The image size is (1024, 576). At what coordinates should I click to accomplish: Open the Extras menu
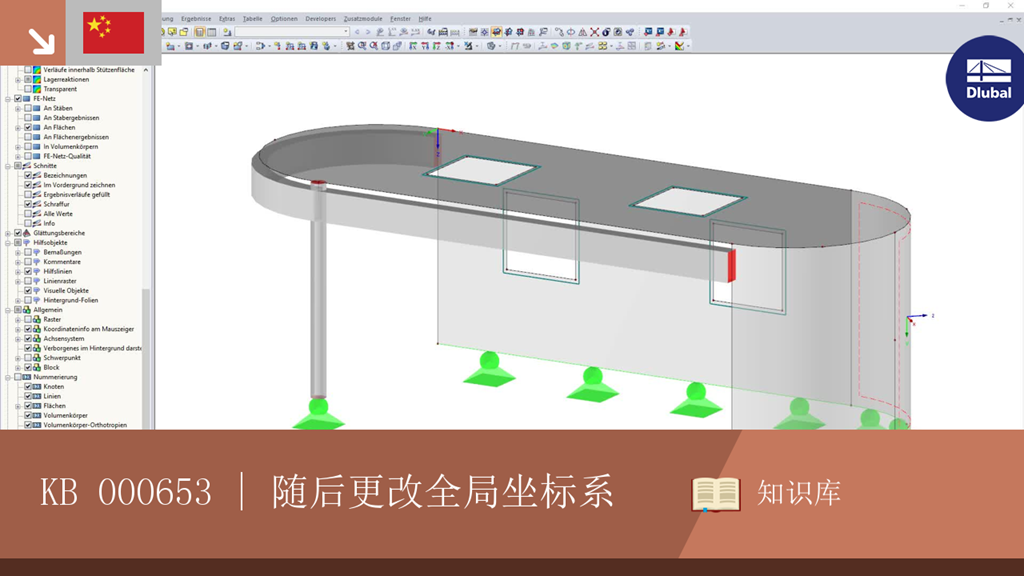(227, 19)
